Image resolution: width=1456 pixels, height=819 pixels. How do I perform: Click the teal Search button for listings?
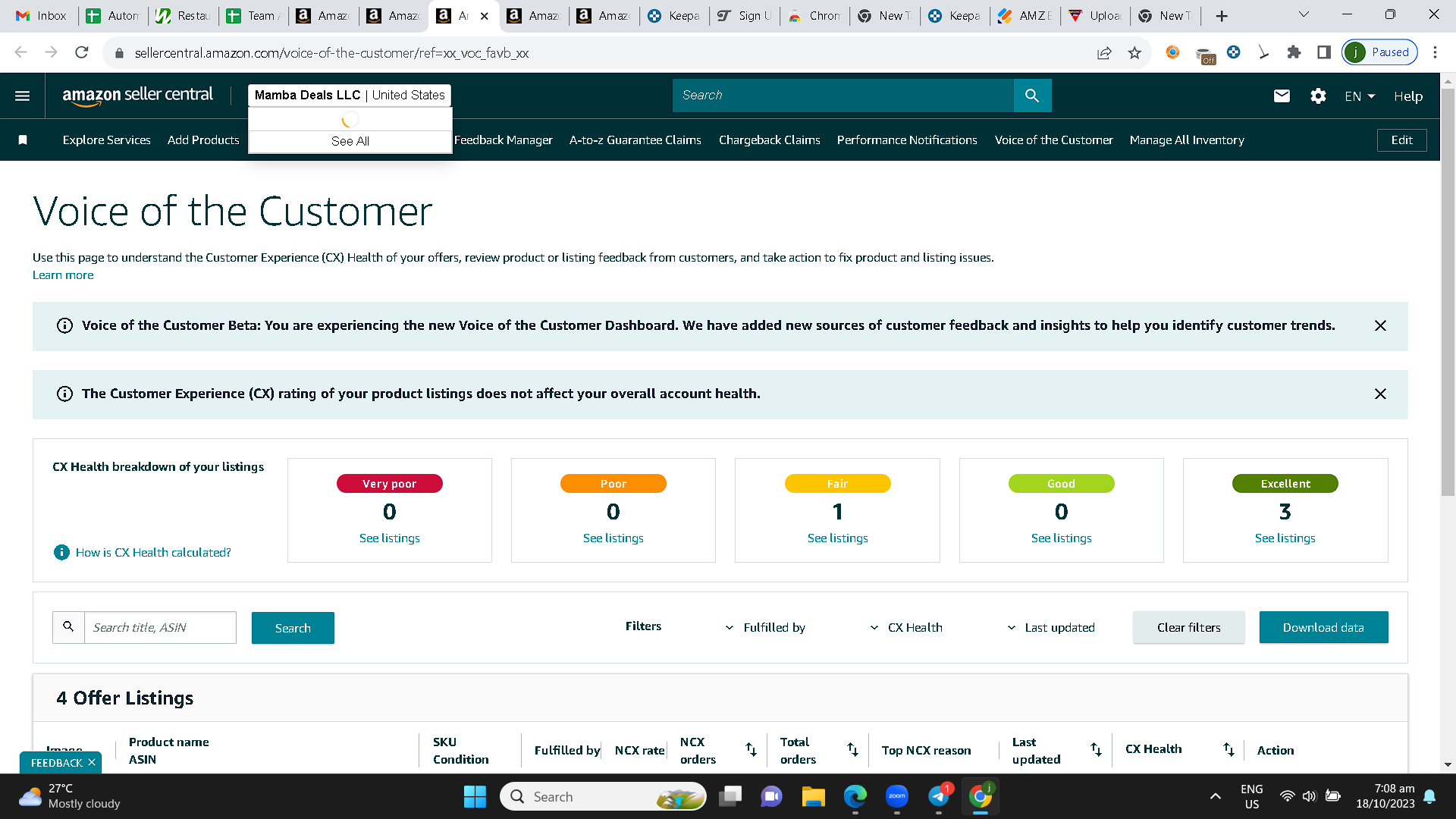point(293,628)
